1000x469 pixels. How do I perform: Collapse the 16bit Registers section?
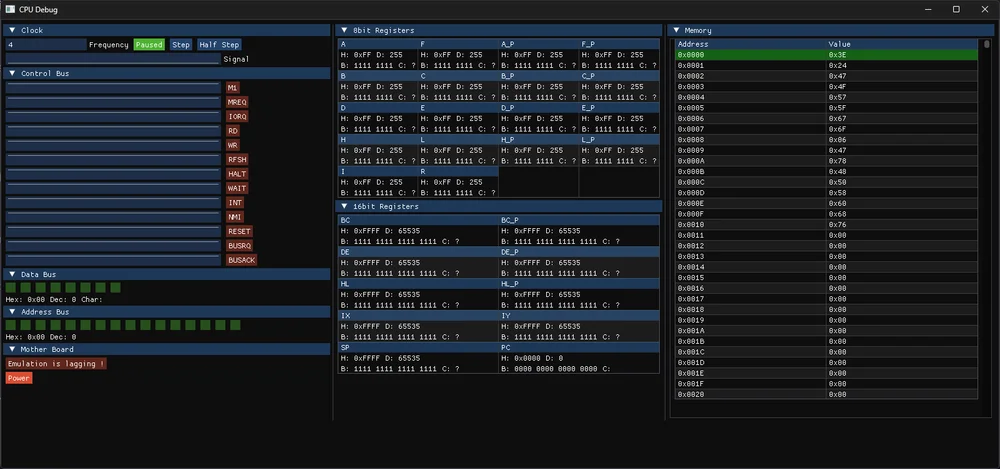point(344,206)
